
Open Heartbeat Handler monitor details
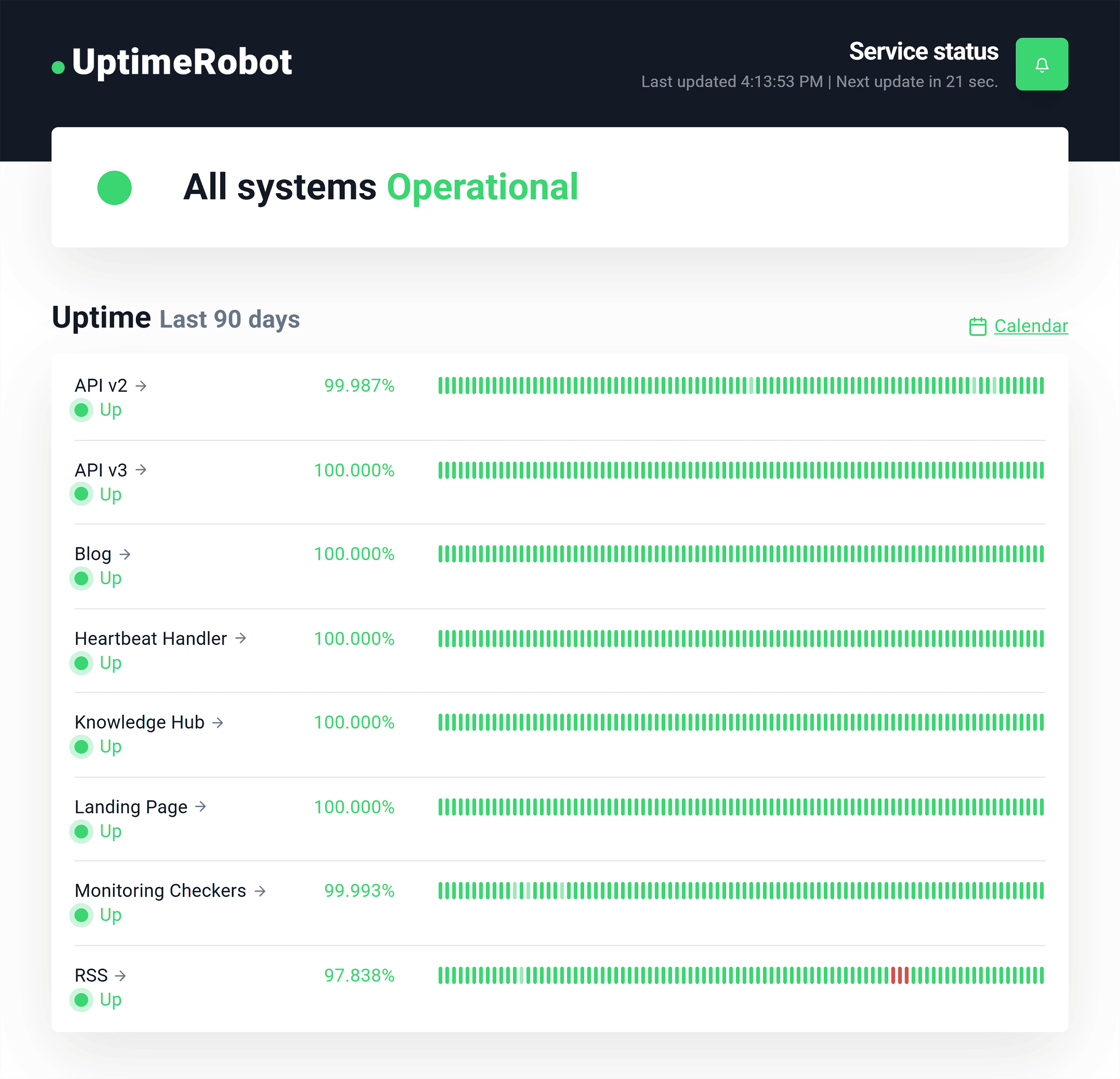pyautogui.click(x=151, y=639)
